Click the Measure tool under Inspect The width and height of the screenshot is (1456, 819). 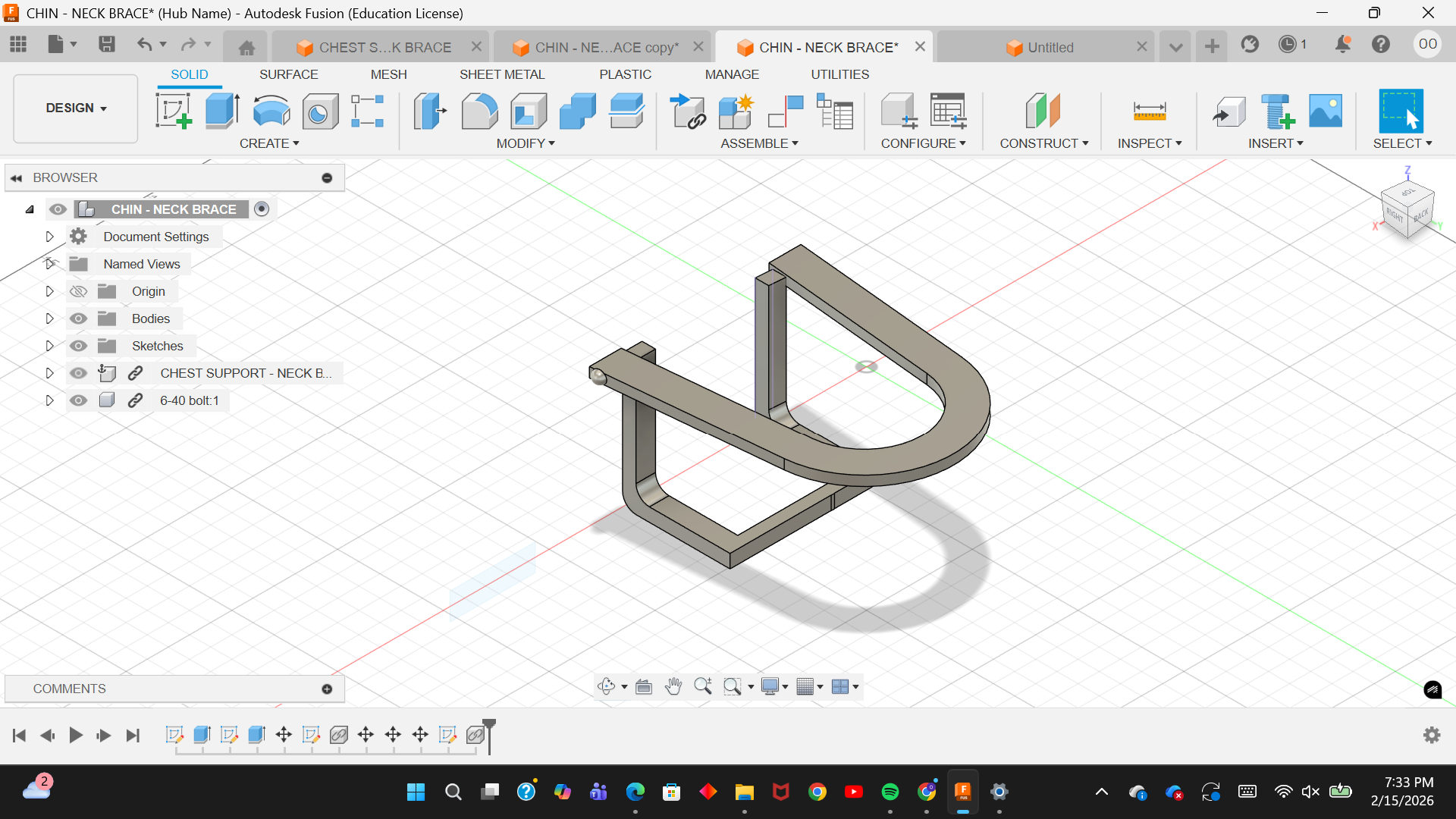(1149, 111)
